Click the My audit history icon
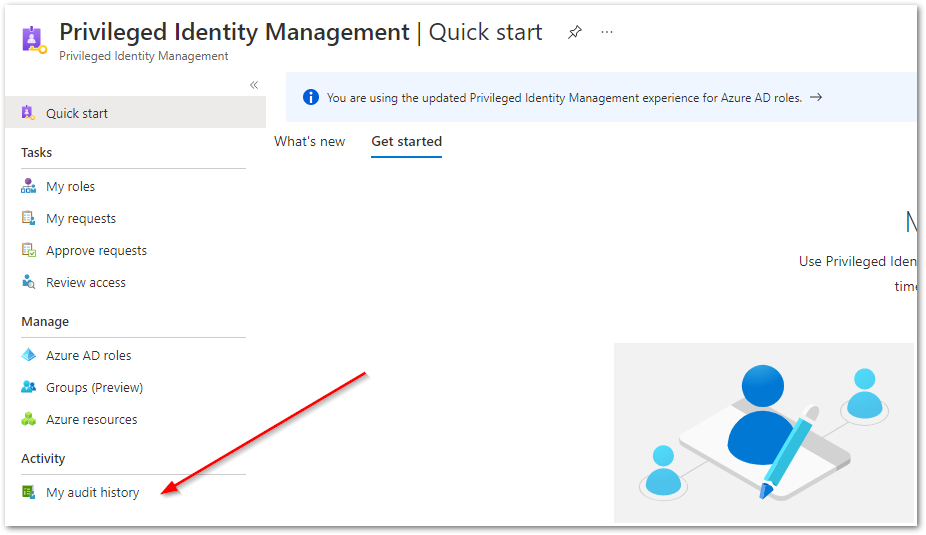This screenshot has height=535, width=926. pos(28,492)
